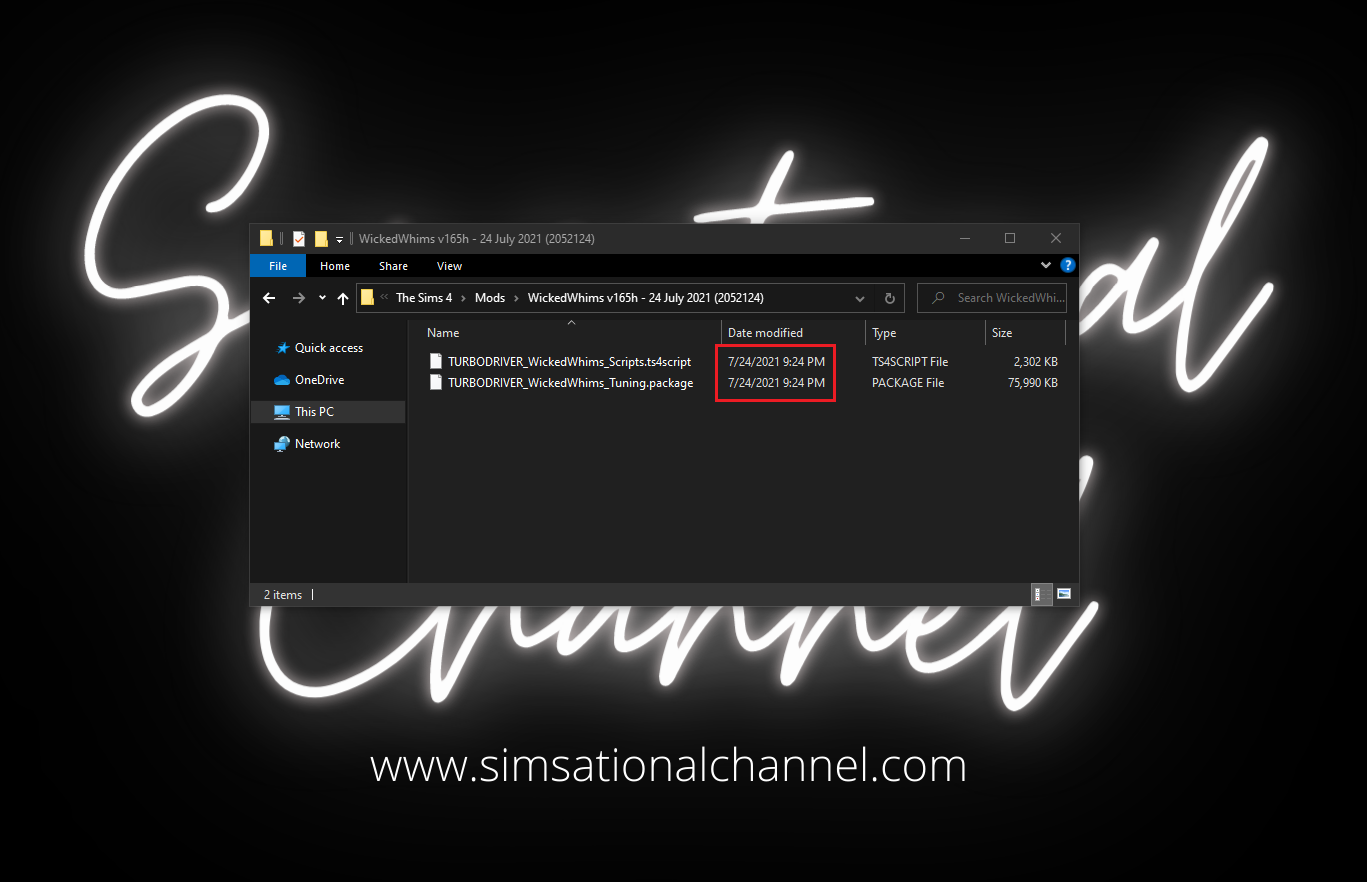Open the Home ribbon tab
The height and width of the screenshot is (882, 1367).
tap(335, 266)
